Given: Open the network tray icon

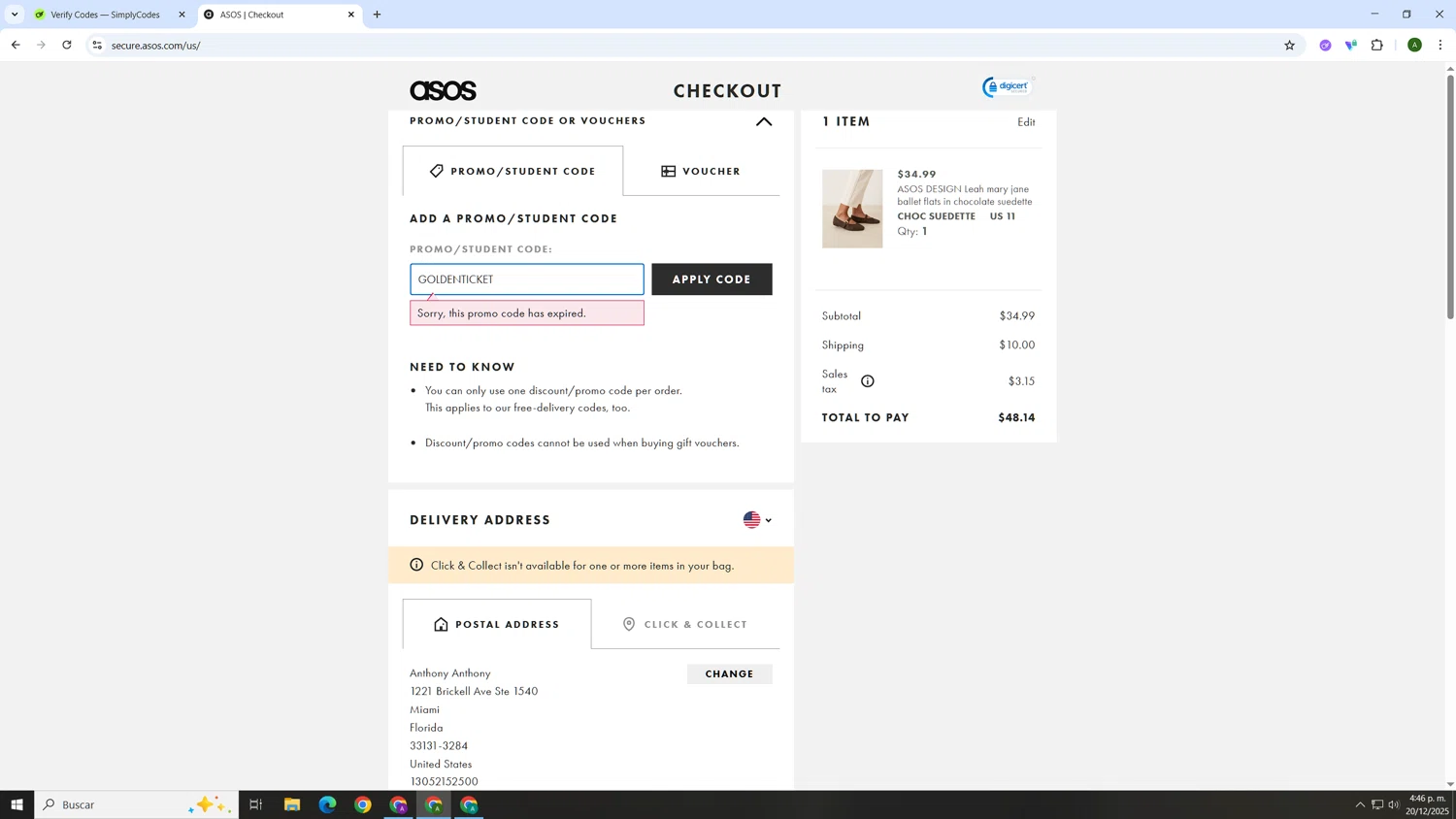Looking at the screenshot, I should tap(1376, 804).
